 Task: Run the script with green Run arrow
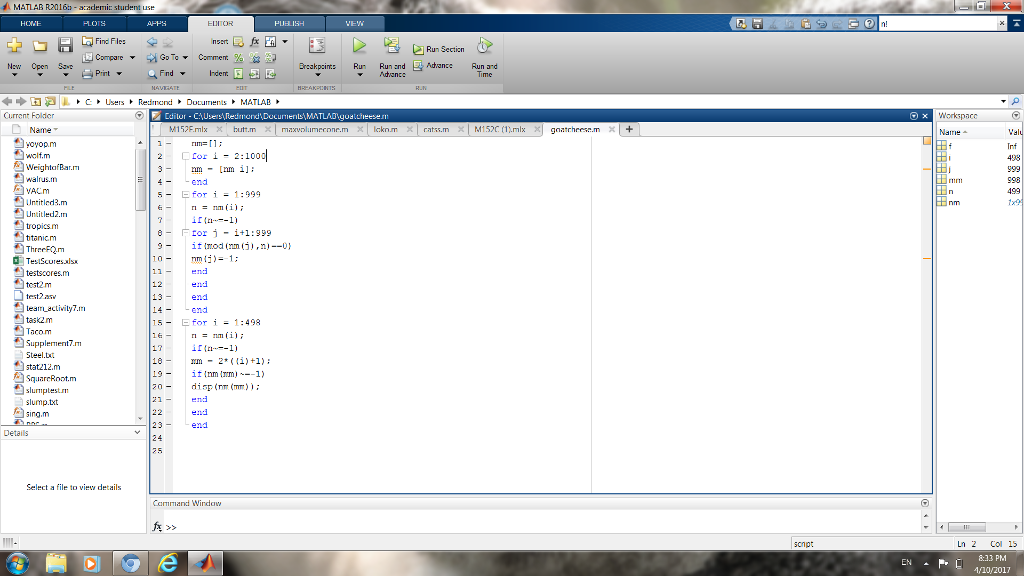click(359, 46)
